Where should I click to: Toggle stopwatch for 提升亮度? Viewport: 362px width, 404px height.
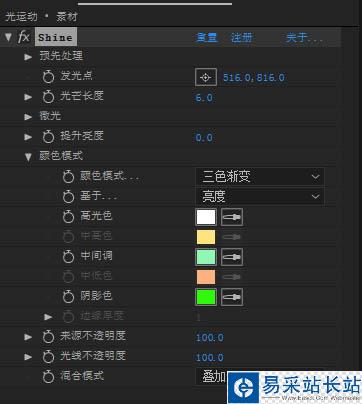pos(48,137)
